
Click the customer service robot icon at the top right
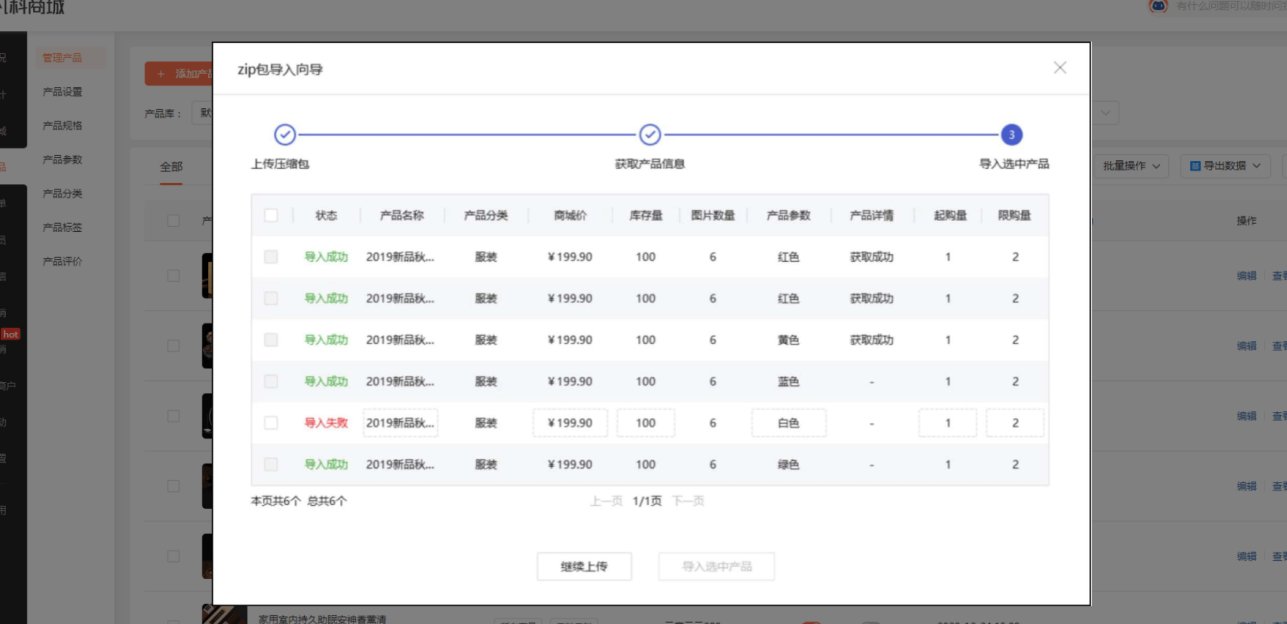click(x=1158, y=6)
